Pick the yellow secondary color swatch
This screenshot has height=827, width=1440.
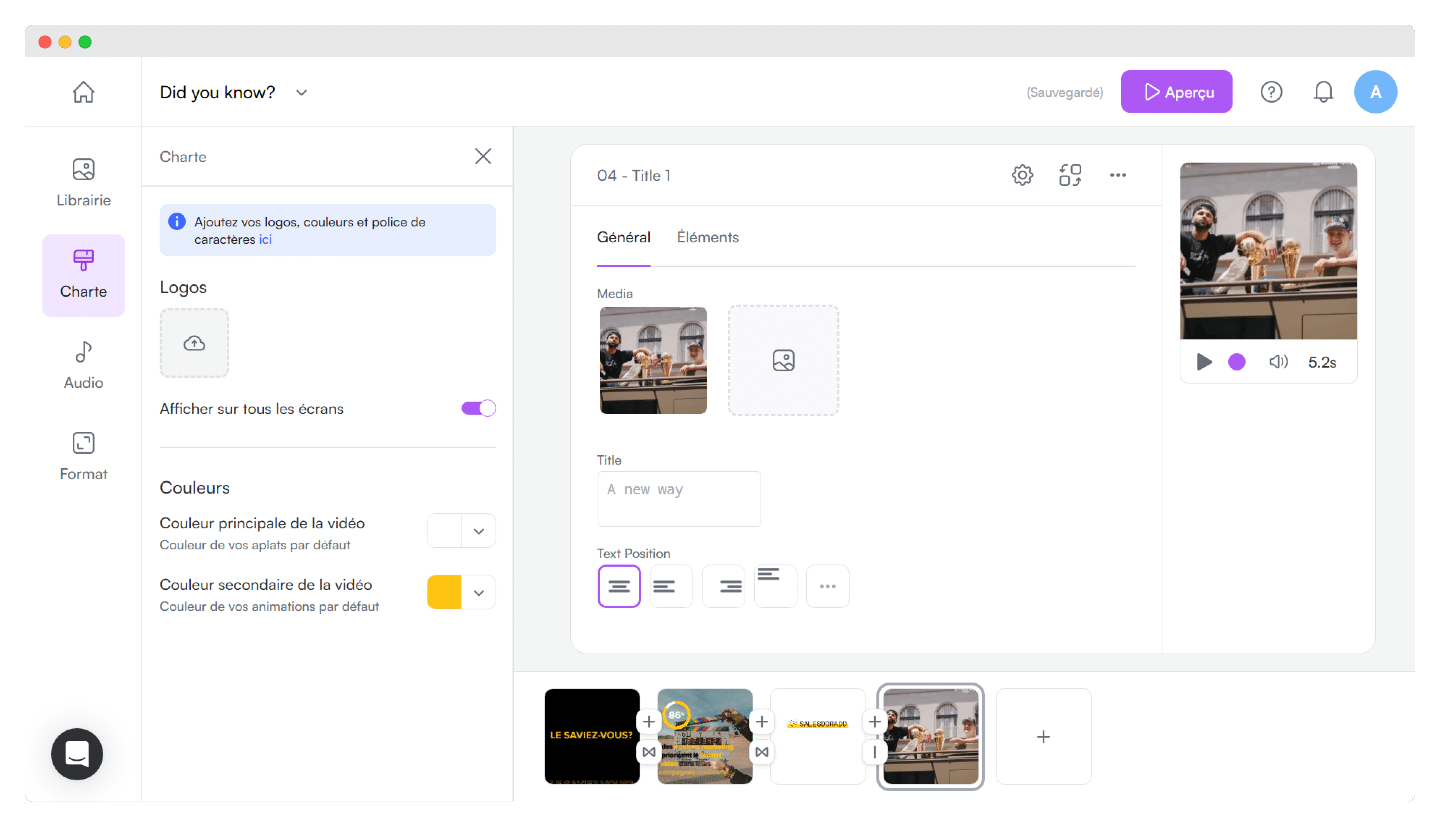(x=444, y=592)
